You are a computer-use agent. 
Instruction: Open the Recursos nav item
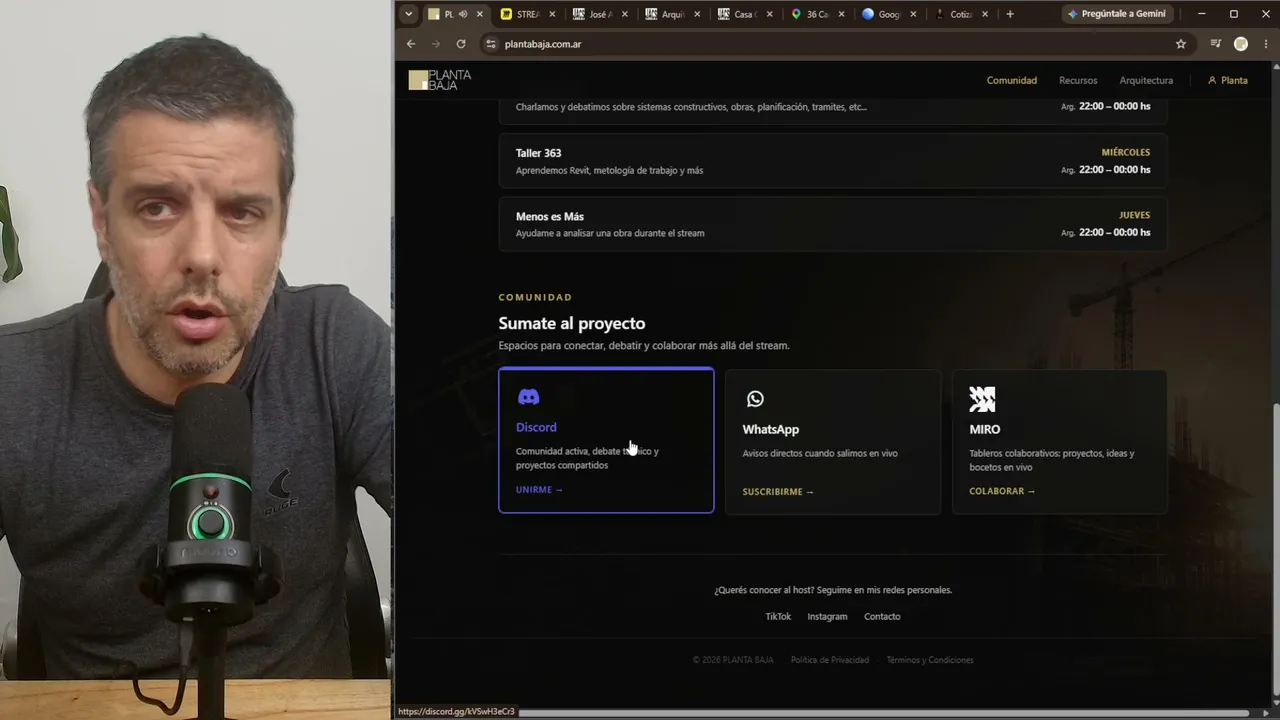1078,80
